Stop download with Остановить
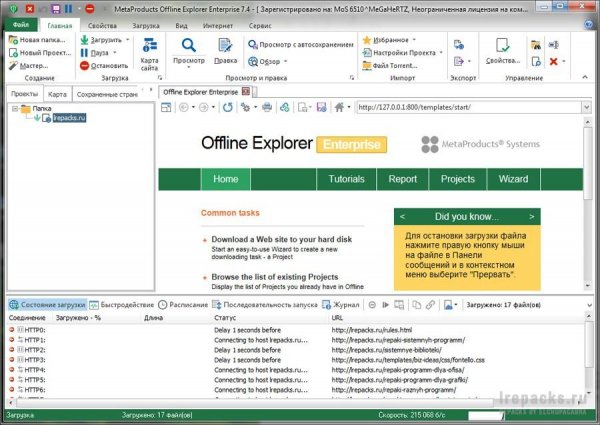Image resolution: width=600 pixels, height=425 pixels. [x=104, y=66]
